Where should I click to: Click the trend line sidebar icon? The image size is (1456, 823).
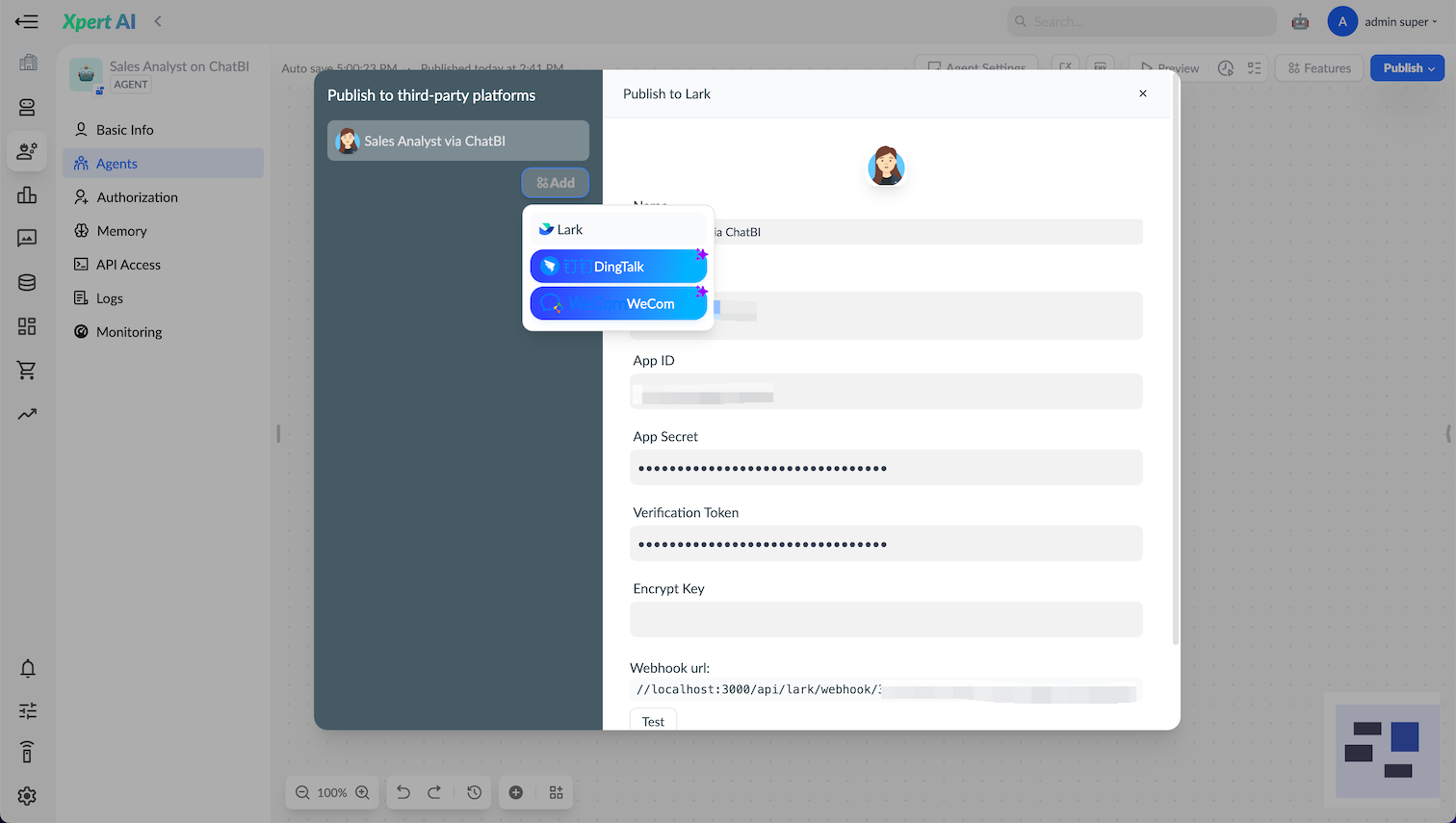pyautogui.click(x=27, y=413)
